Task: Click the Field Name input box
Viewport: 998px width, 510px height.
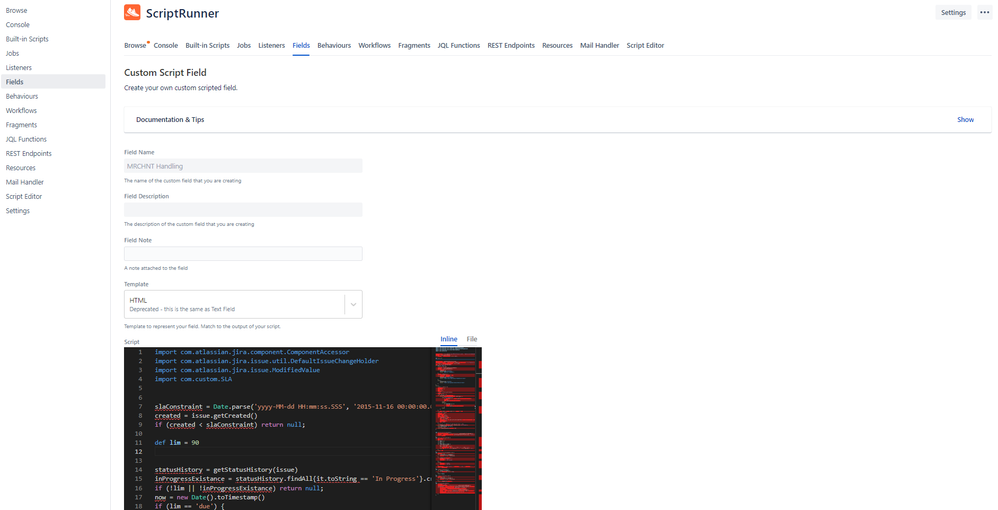Action: [x=243, y=166]
